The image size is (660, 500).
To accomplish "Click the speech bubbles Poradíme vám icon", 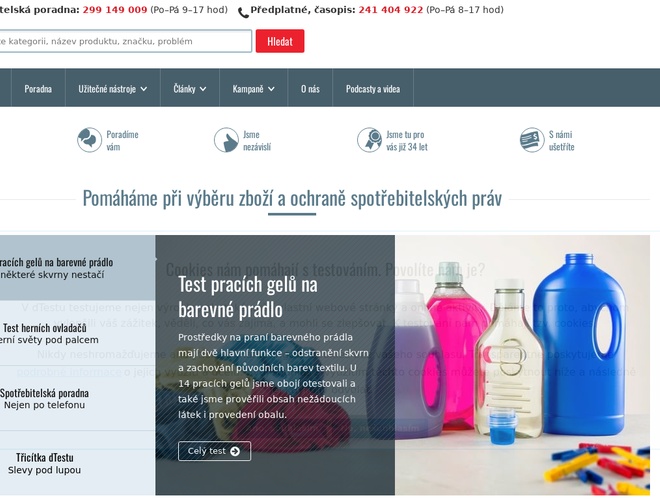I will [x=89, y=140].
